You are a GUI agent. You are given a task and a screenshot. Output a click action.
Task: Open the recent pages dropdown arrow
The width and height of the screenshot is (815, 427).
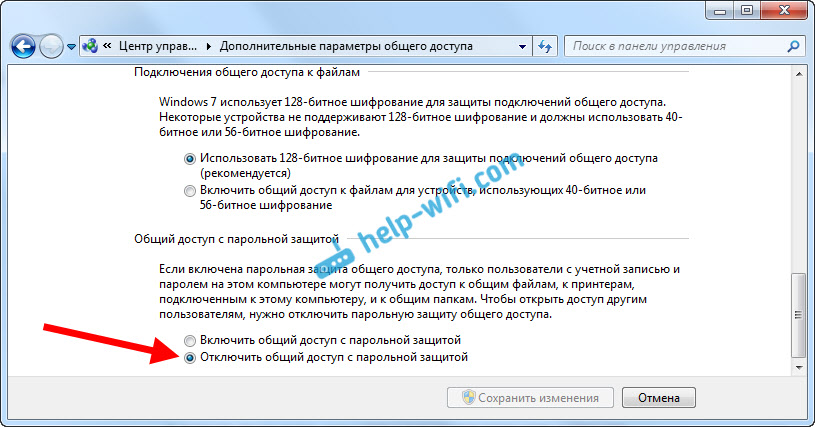click(71, 47)
